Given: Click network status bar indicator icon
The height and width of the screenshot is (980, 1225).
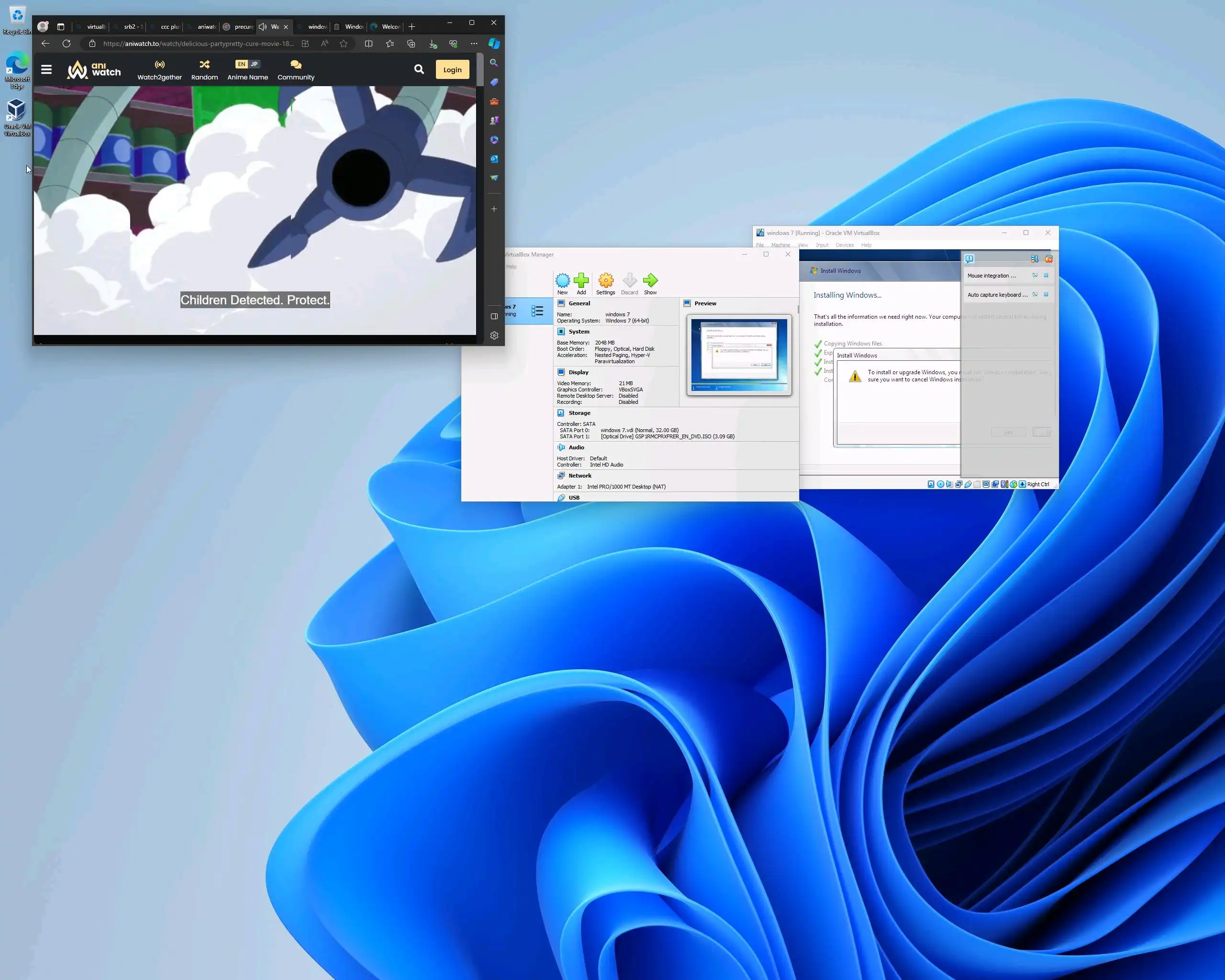Looking at the screenshot, I should point(959,485).
